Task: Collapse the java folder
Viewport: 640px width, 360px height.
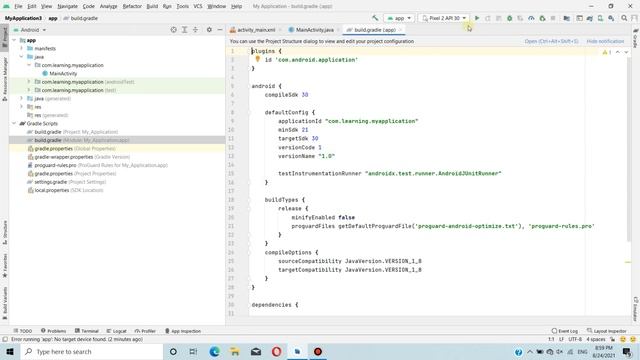Action: click(22, 57)
